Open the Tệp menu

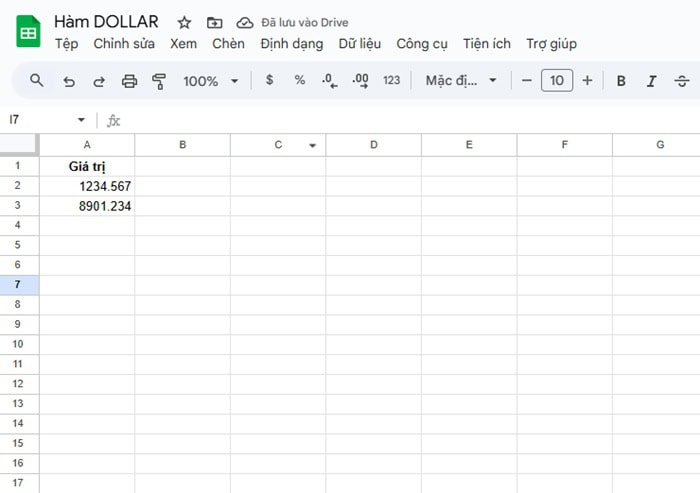(x=67, y=44)
